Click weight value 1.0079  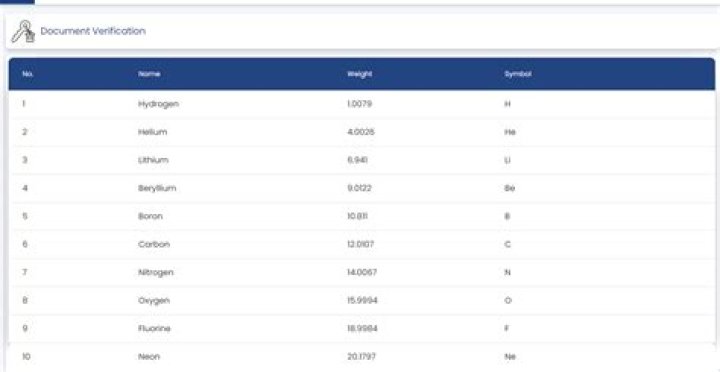[359, 104]
